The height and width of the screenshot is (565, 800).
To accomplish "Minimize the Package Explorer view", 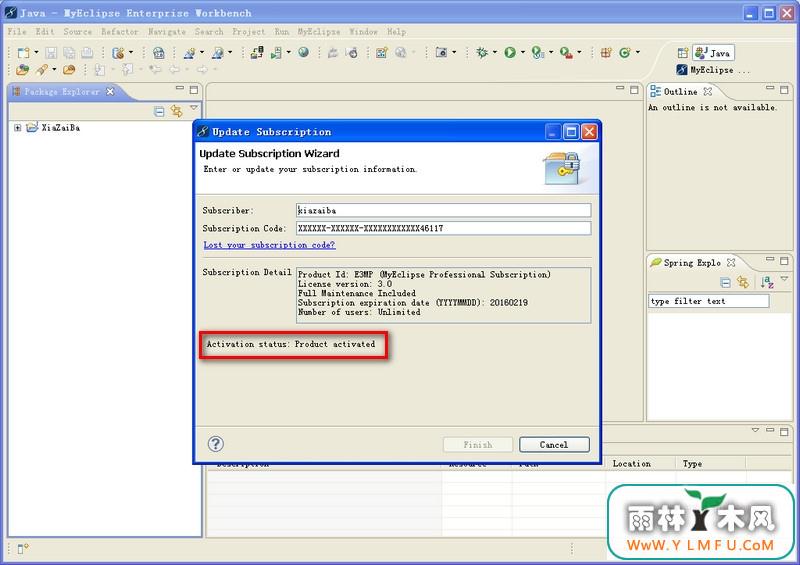I will click(x=180, y=89).
